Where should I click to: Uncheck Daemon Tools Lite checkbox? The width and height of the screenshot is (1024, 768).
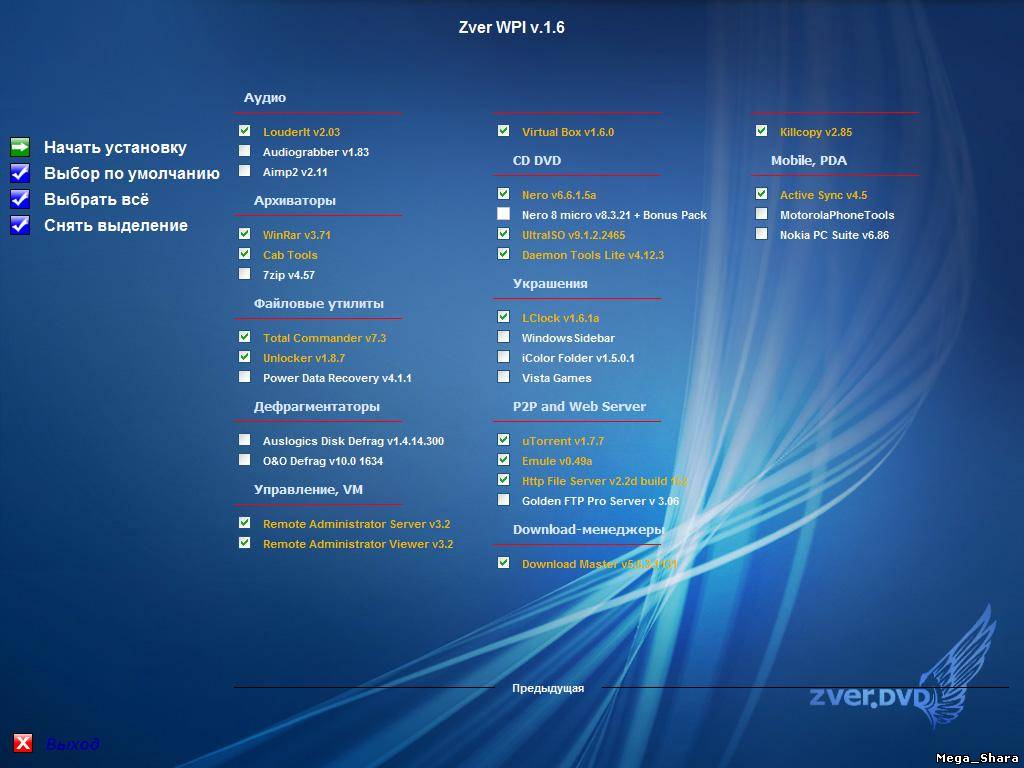tap(503, 254)
